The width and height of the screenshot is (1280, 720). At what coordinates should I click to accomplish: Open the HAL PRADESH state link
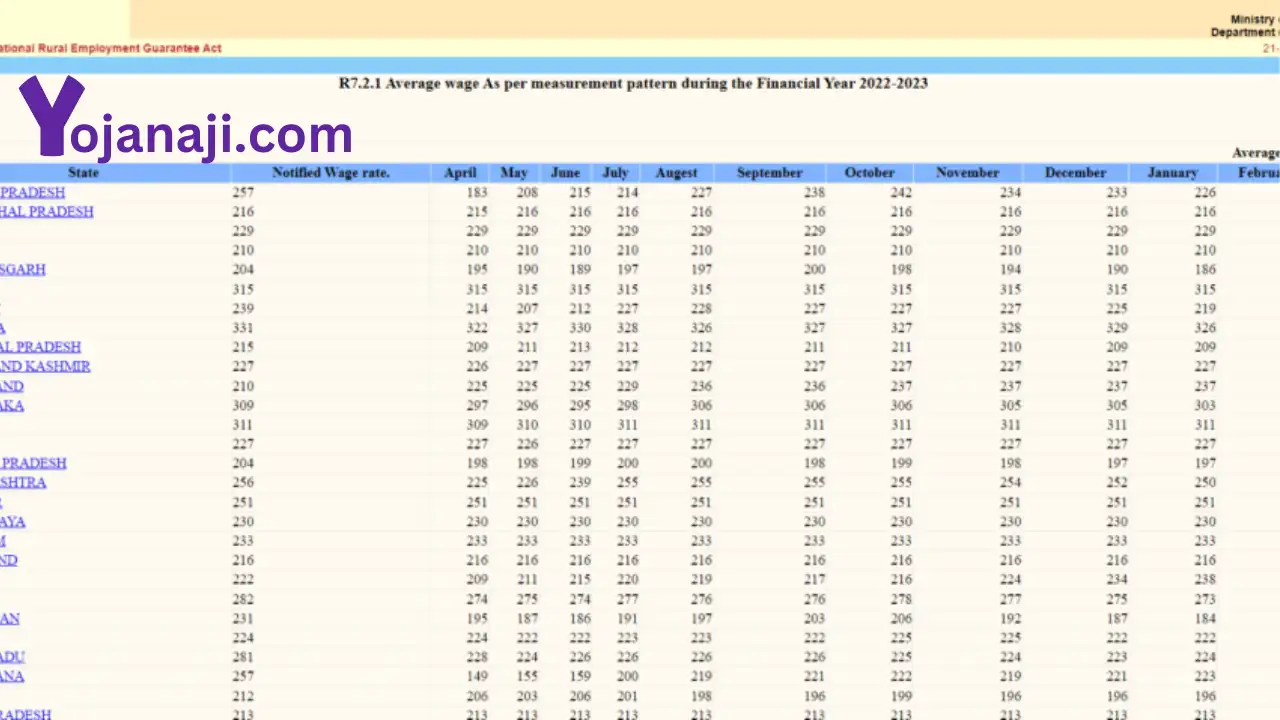coord(47,212)
